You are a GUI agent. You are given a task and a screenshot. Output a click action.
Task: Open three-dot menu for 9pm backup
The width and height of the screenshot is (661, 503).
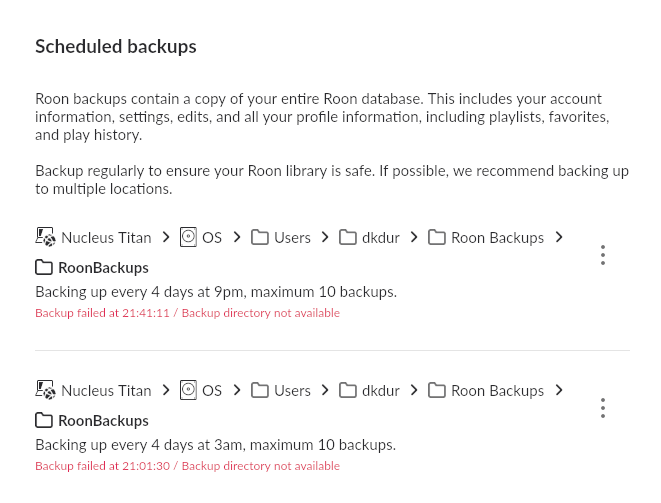(x=603, y=255)
